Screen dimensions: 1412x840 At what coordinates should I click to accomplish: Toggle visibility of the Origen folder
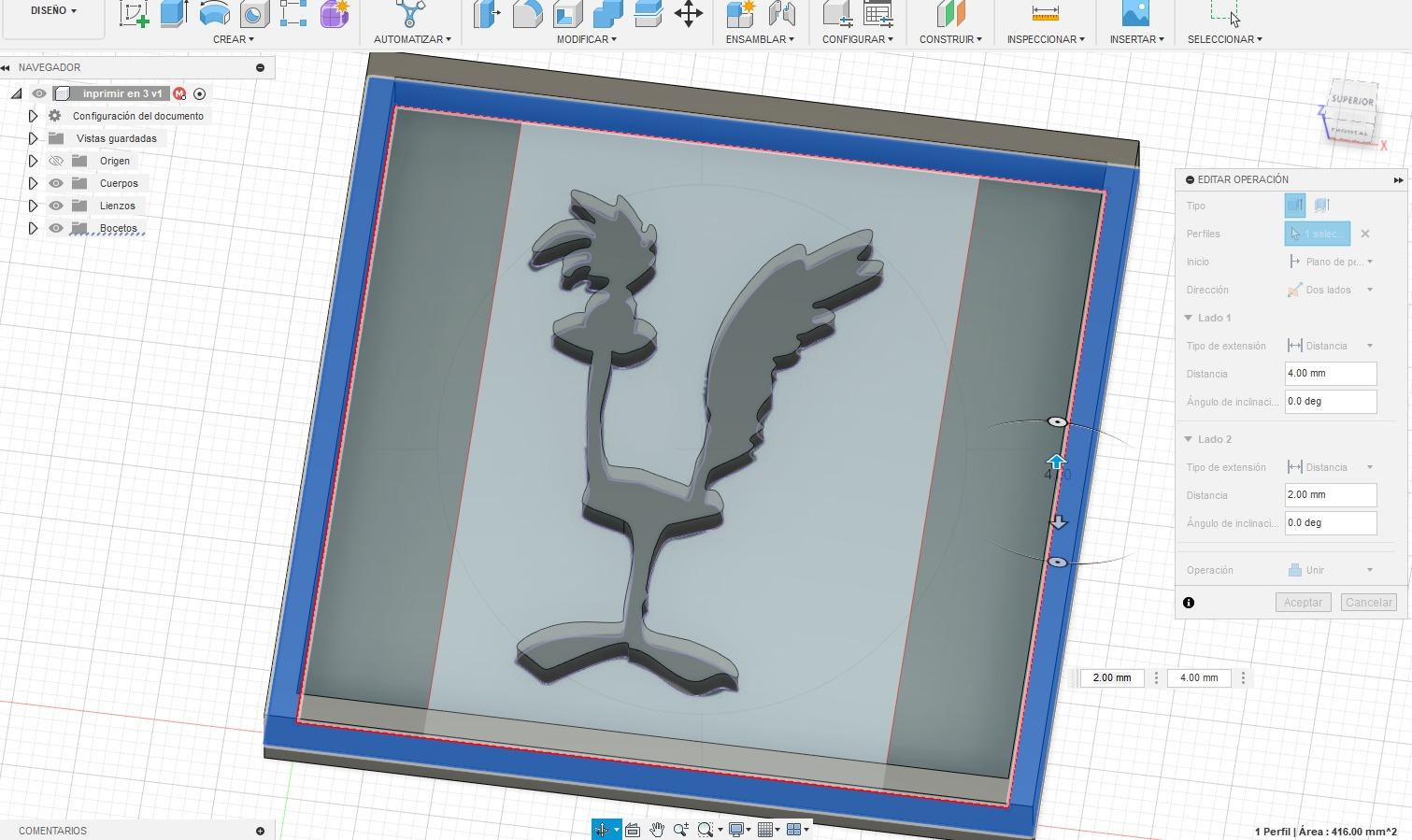tap(56, 161)
